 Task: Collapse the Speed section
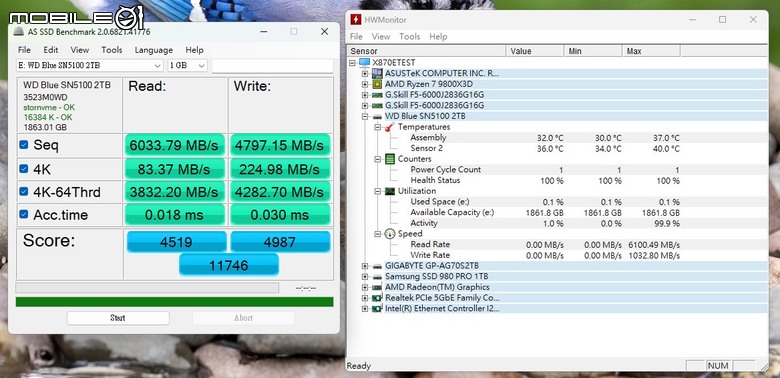tap(378, 234)
